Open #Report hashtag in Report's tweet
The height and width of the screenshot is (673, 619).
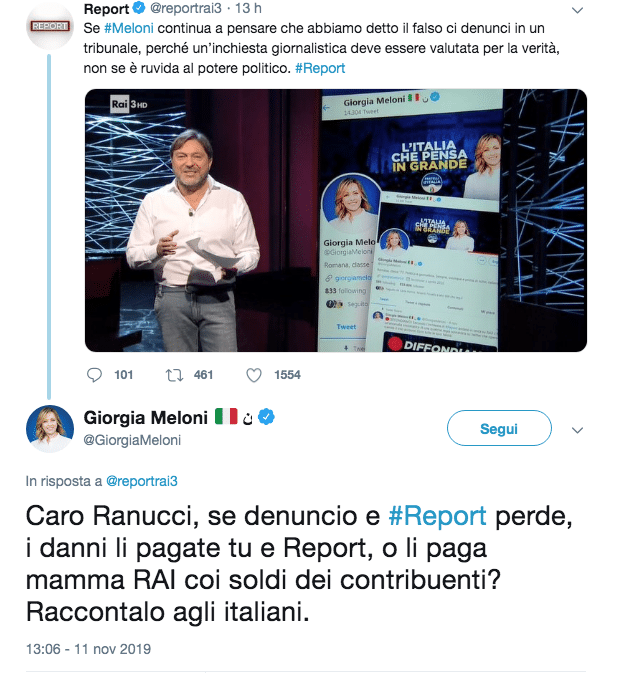point(320,68)
